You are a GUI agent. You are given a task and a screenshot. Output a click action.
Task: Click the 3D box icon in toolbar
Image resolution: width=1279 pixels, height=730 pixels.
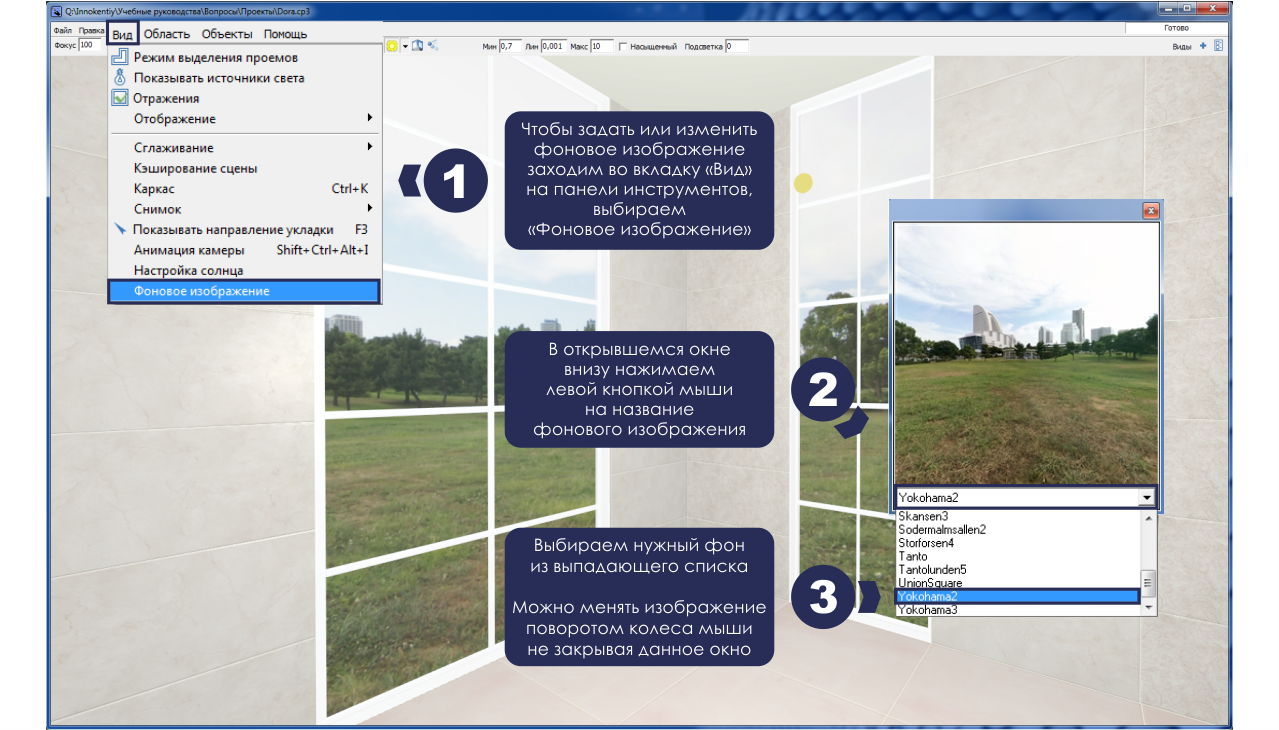tap(418, 46)
